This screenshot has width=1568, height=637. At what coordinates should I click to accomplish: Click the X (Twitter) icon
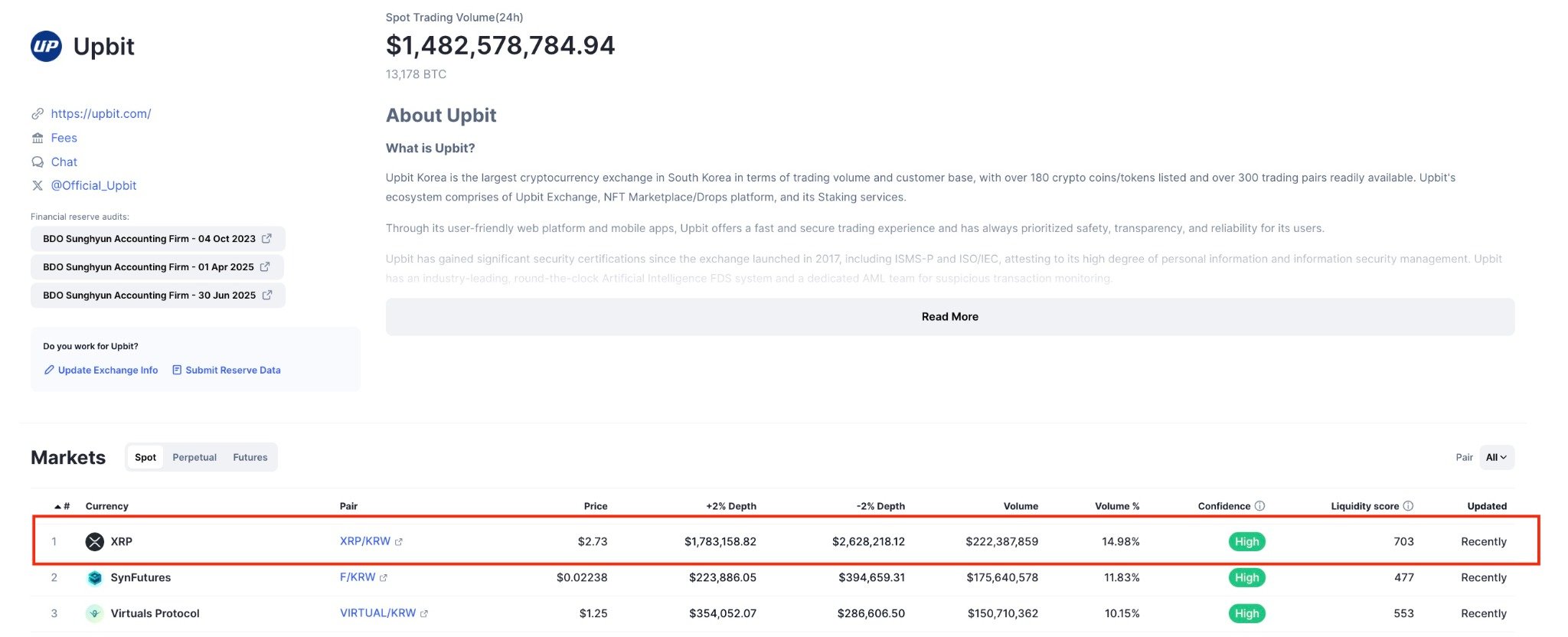point(38,185)
